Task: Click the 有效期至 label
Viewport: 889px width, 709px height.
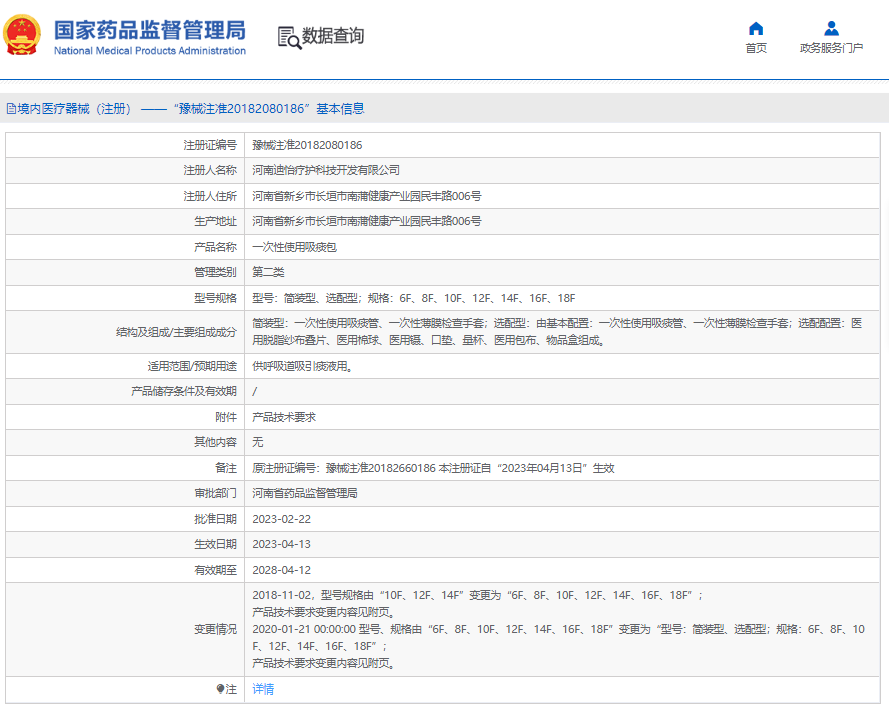Action: pos(215,570)
